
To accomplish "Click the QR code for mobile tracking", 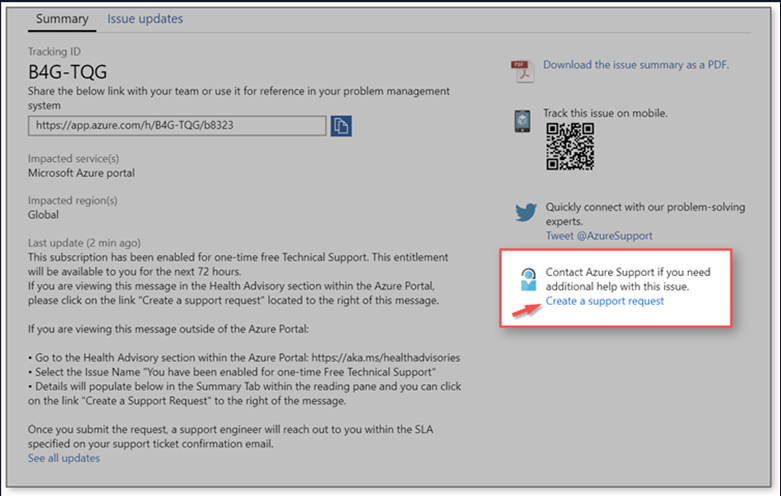I will (x=570, y=146).
